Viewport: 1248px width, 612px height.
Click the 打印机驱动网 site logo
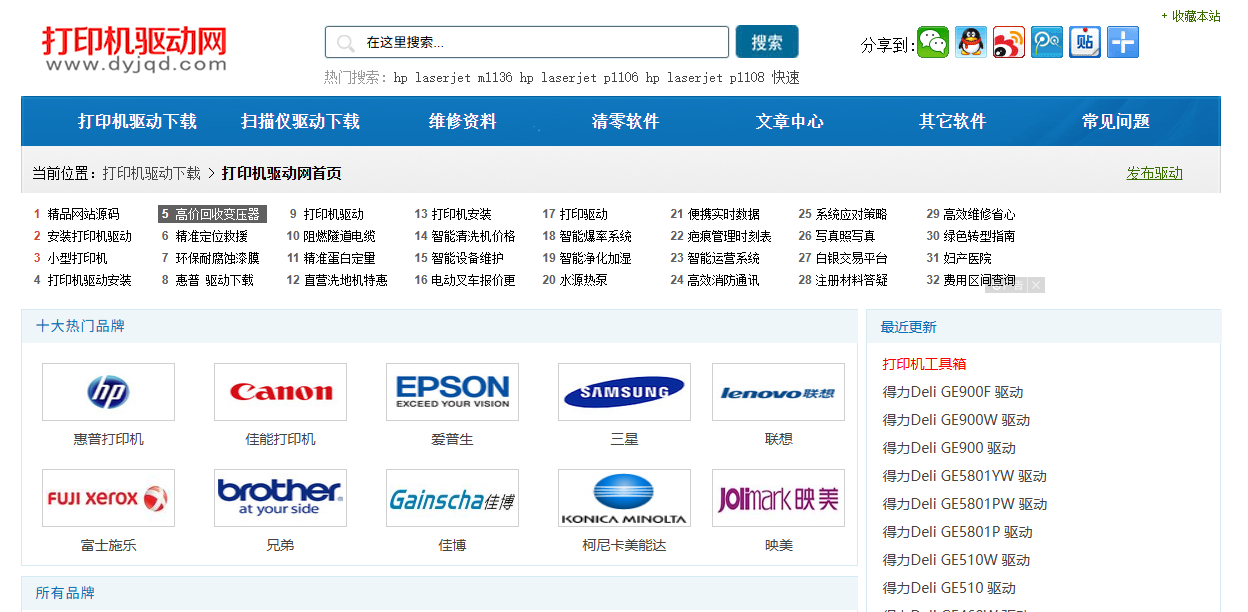[x=135, y=49]
